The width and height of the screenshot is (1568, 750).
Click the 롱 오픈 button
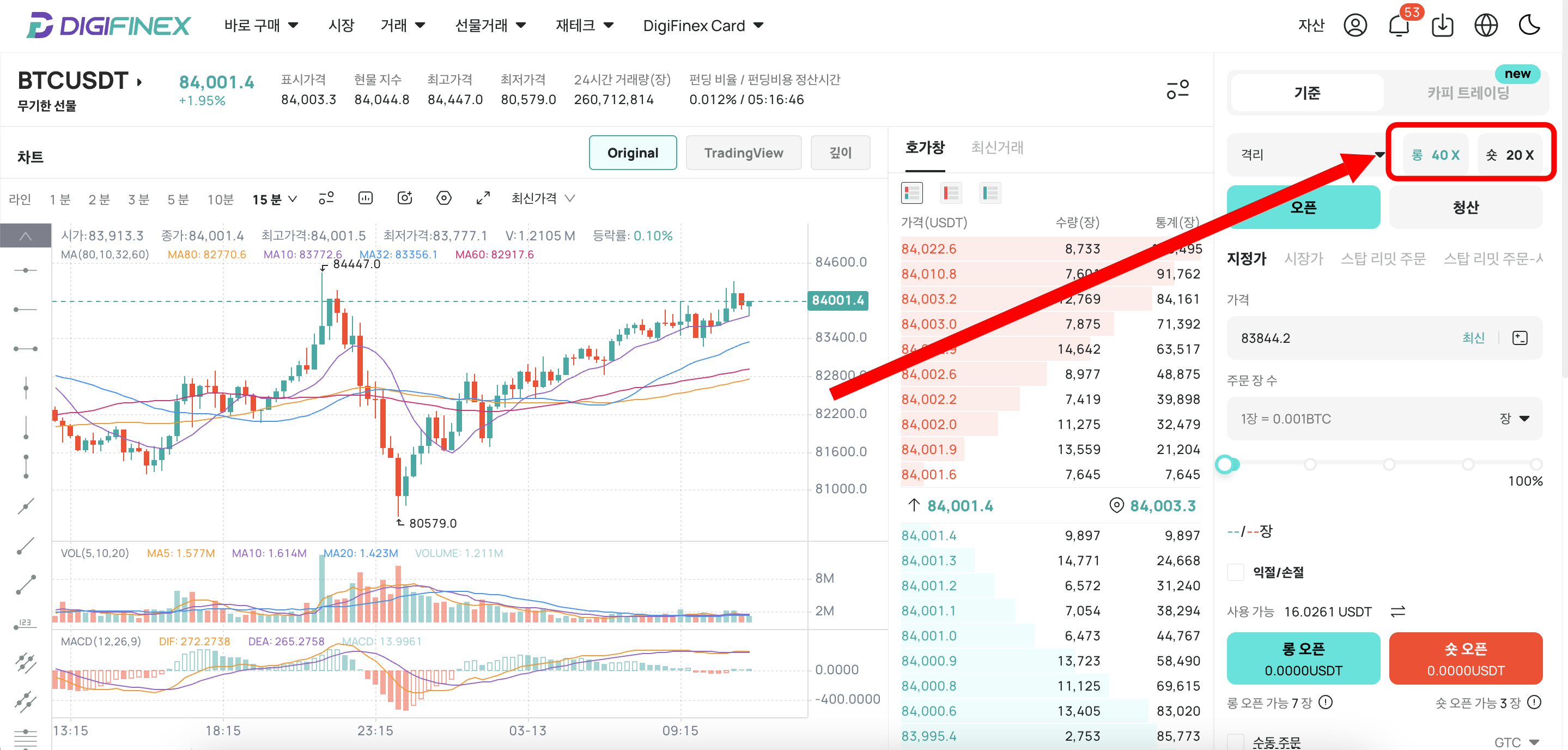pos(1303,658)
